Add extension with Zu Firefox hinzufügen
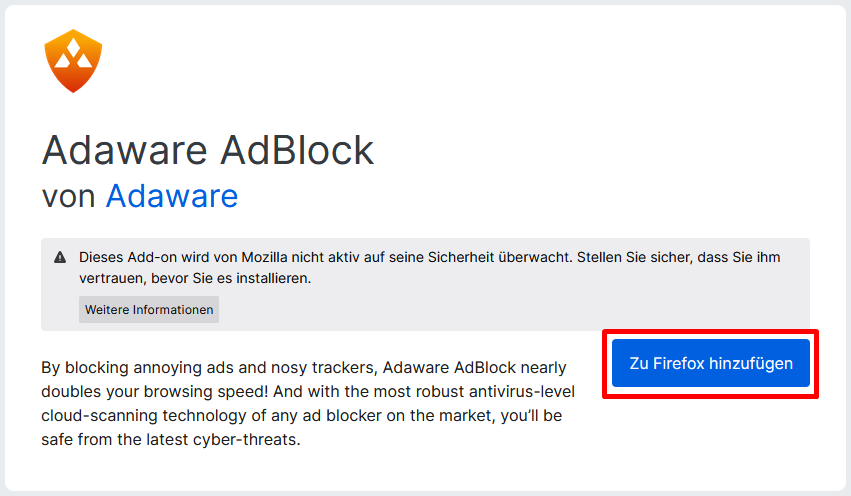Screen dimensions: 851x496 pyautogui.click(x=710, y=363)
